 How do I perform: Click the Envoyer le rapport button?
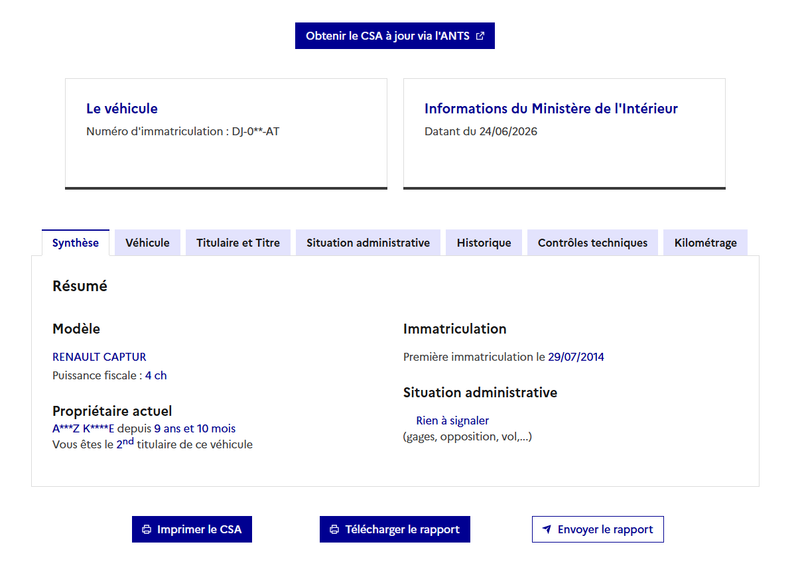[598, 529]
